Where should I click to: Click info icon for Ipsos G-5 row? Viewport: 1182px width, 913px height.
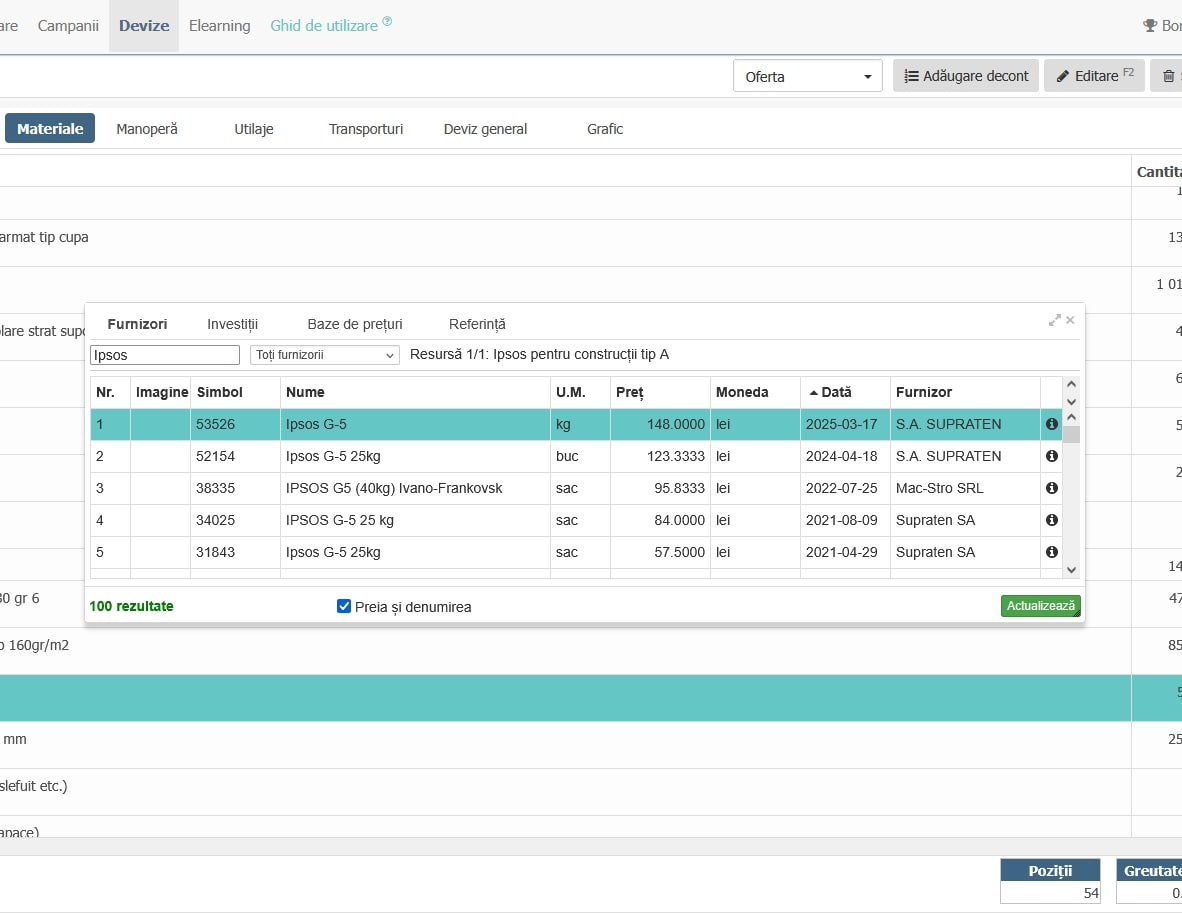click(1051, 424)
